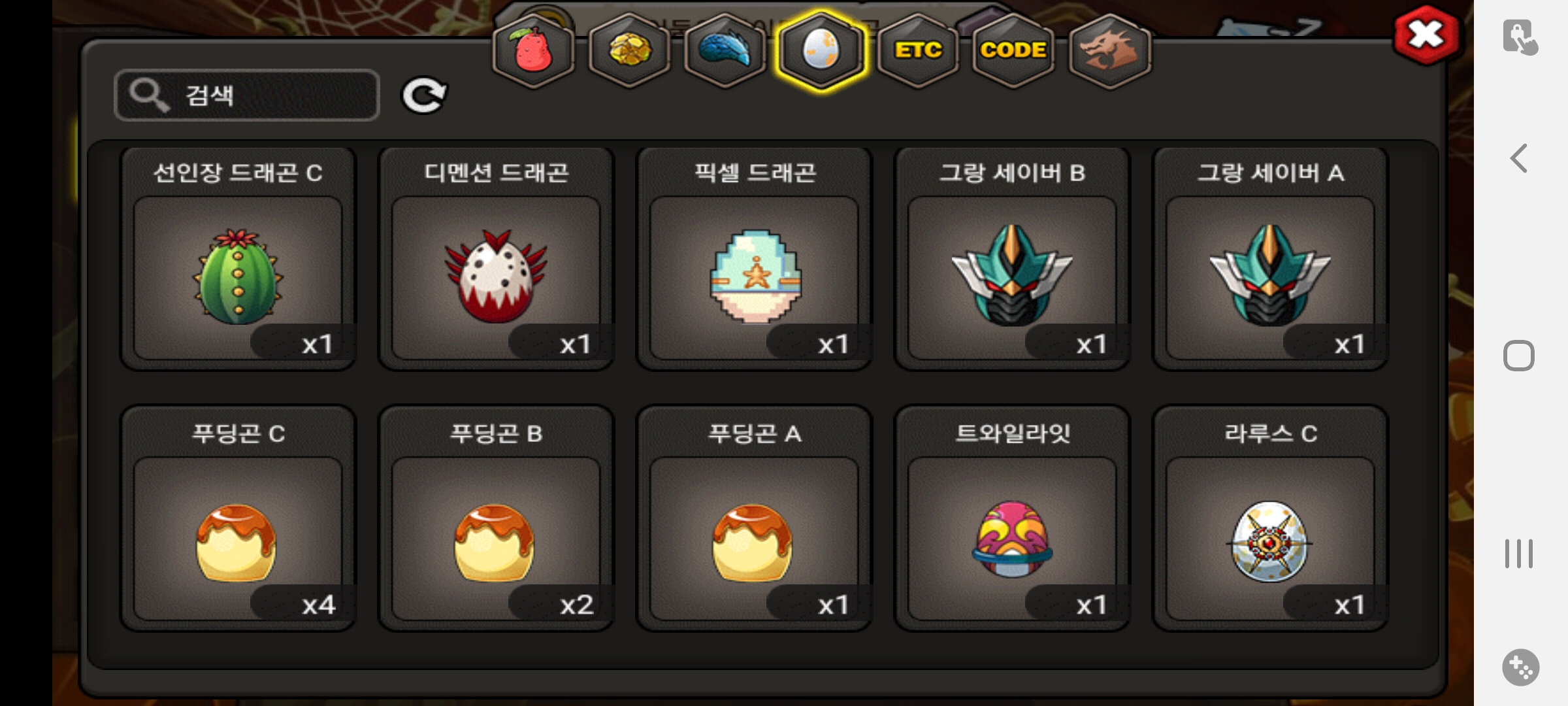The height and width of the screenshot is (706, 1568).
Task: Pick the 그랑 세이버 B helmet egg
Action: (x=1012, y=259)
